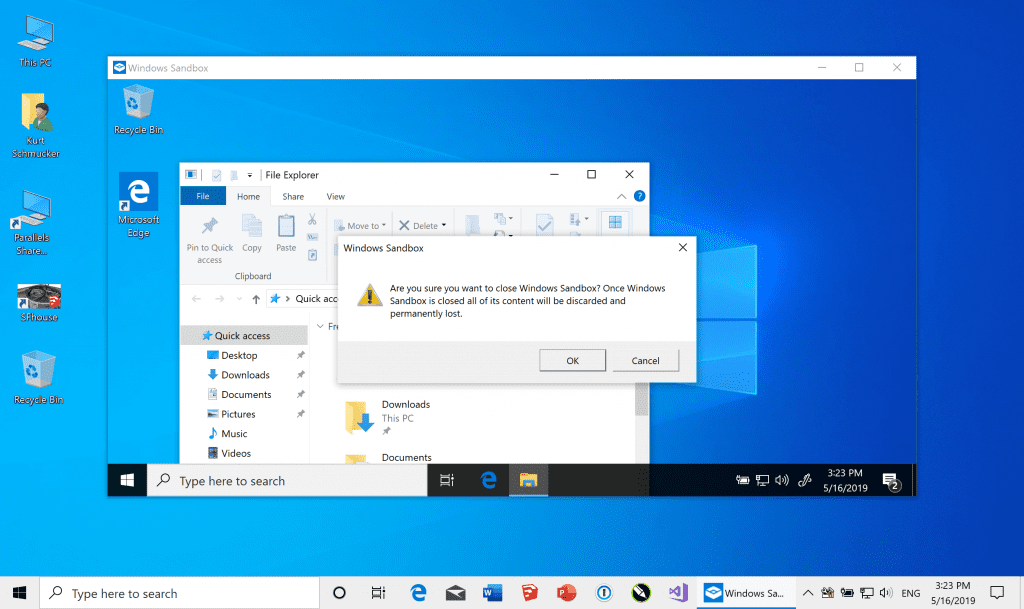
Task: Open the Delete dropdown arrow
Action: [443, 225]
